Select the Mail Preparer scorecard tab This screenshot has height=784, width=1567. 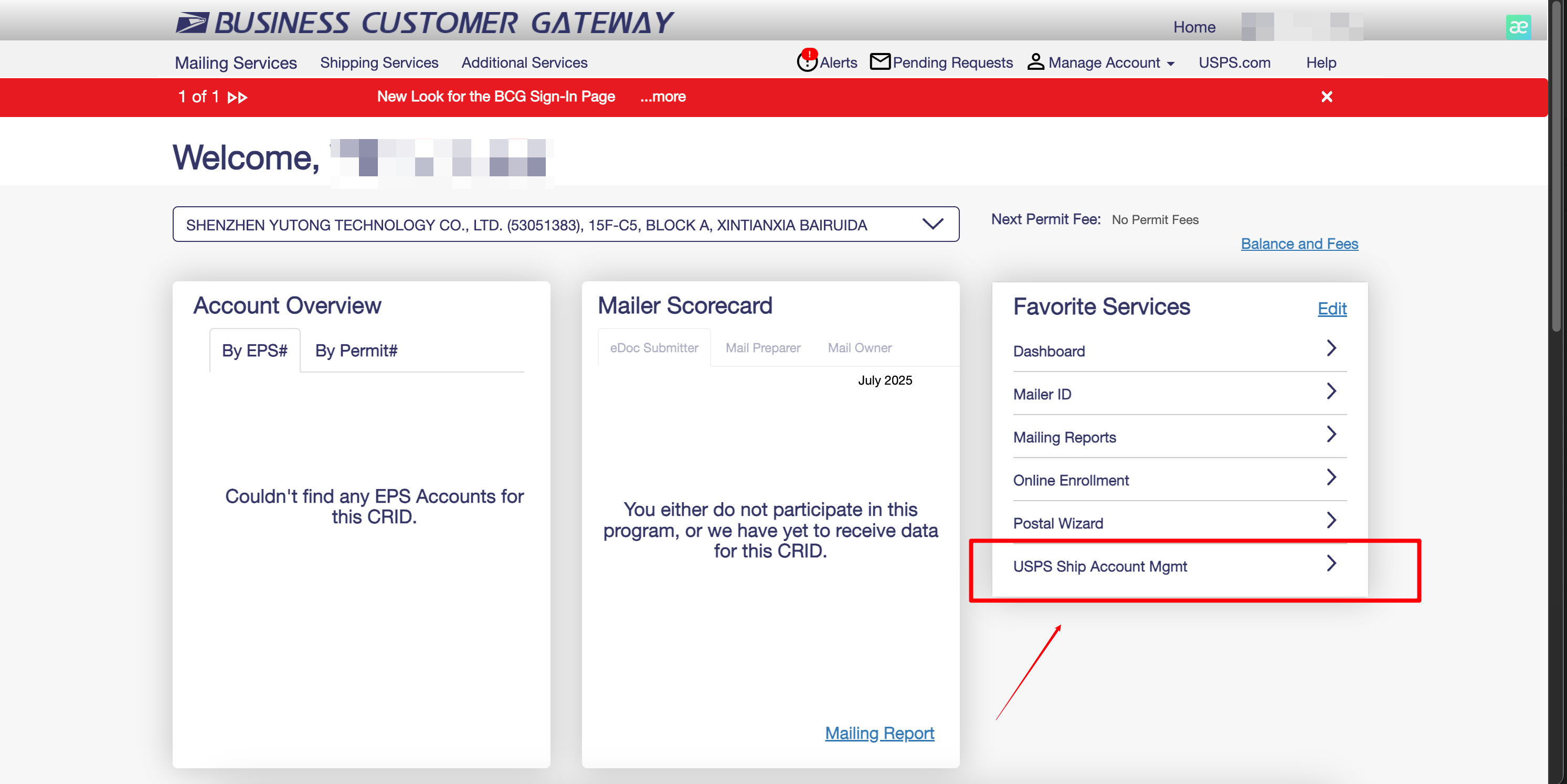coord(763,348)
